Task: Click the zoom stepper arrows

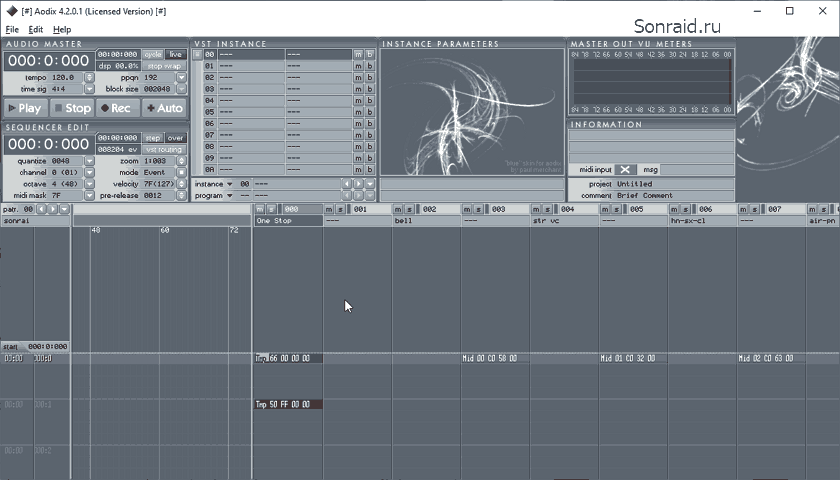Action: (x=182, y=161)
